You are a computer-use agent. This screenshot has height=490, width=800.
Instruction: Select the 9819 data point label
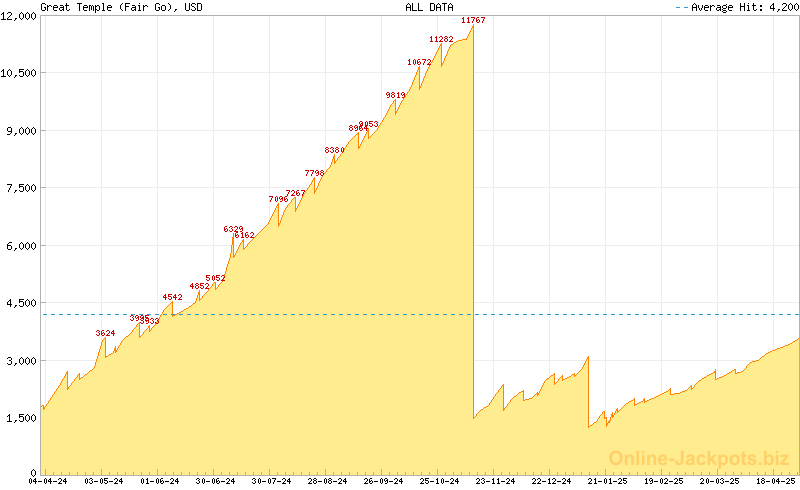click(395, 95)
